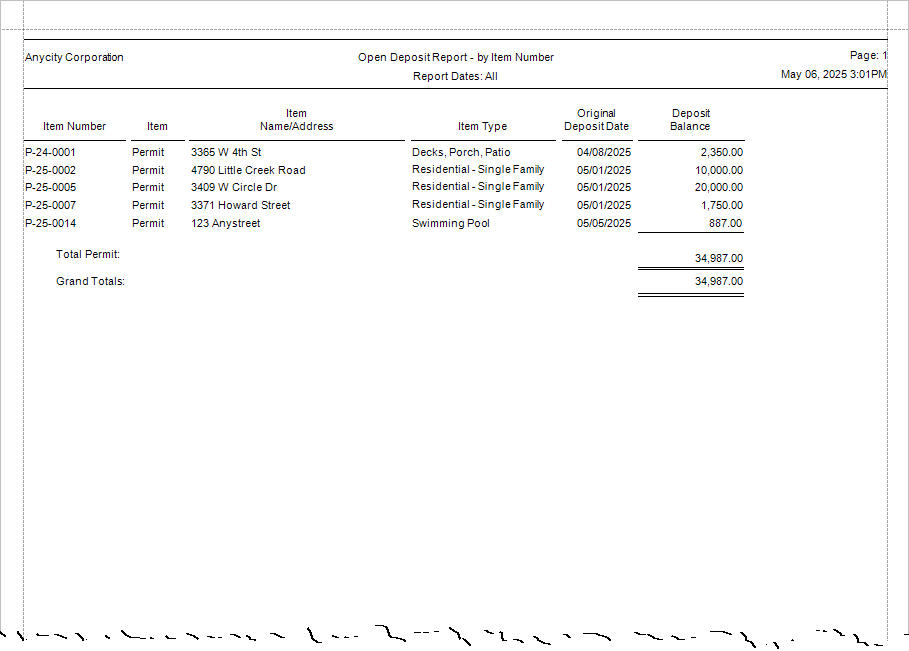
Task: Select the P-25-0014 record
Action: [x=50, y=222]
